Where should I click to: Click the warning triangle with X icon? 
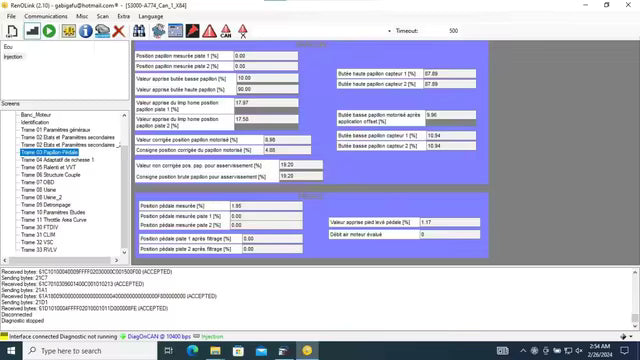click(x=243, y=31)
